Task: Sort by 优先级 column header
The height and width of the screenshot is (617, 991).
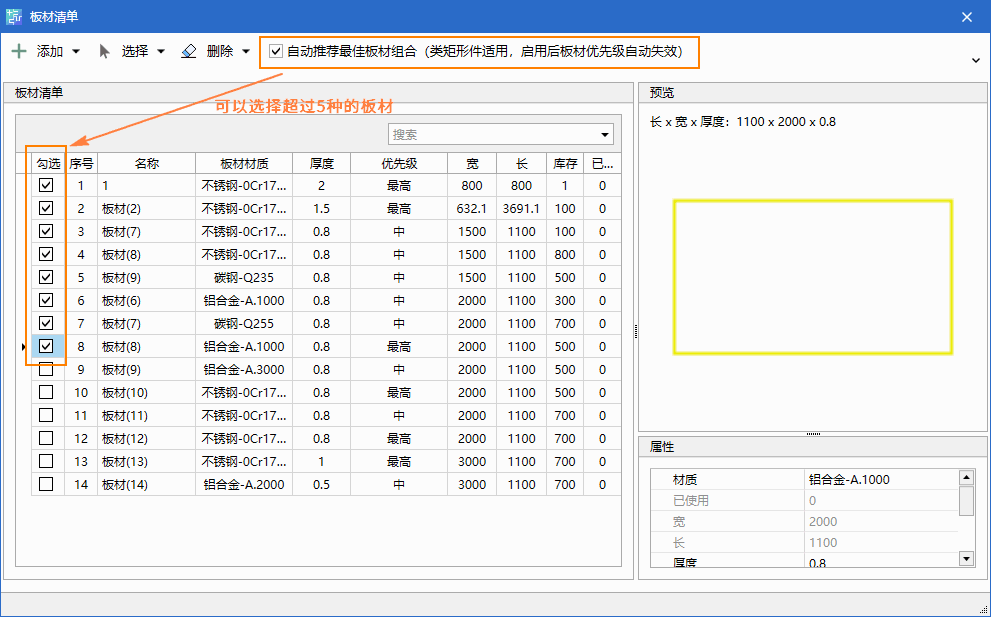Action: (x=398, y=163)
